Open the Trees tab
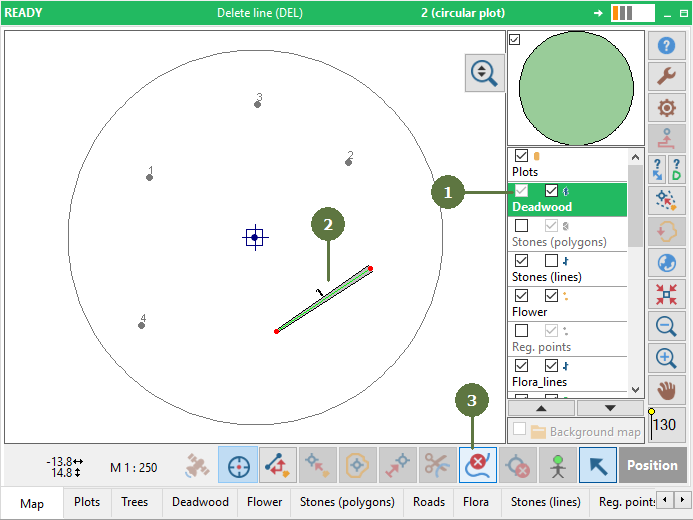Viewport: 693px width, 520px height. (135, 502)
